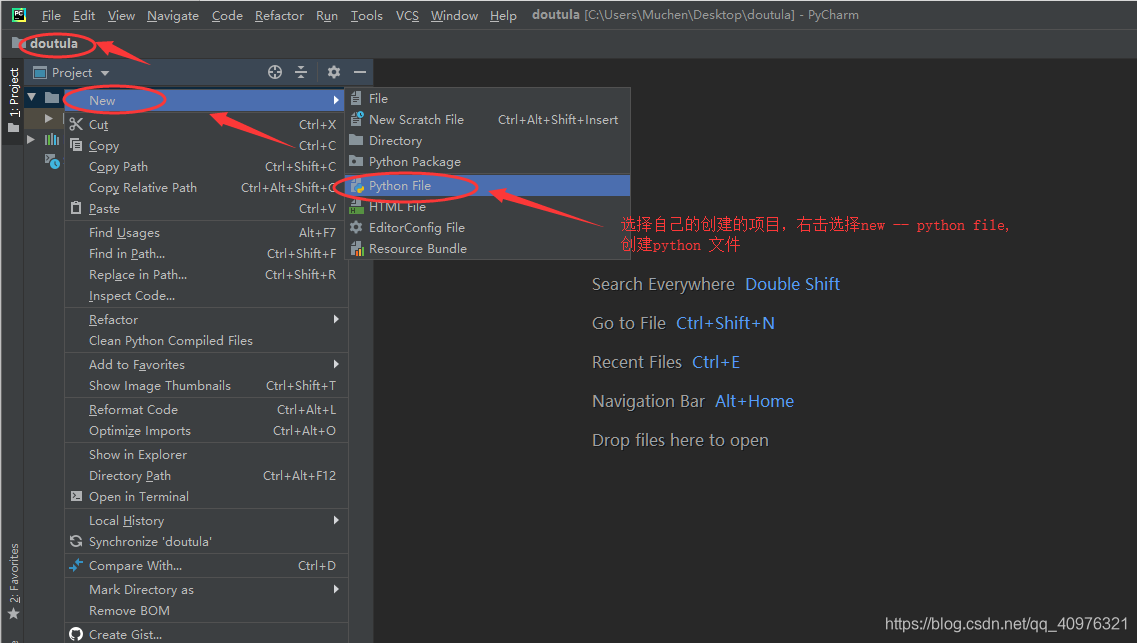Hide the Project panel with minus icon
This screenshot has height=643, width=1137.
click(360, 72)
